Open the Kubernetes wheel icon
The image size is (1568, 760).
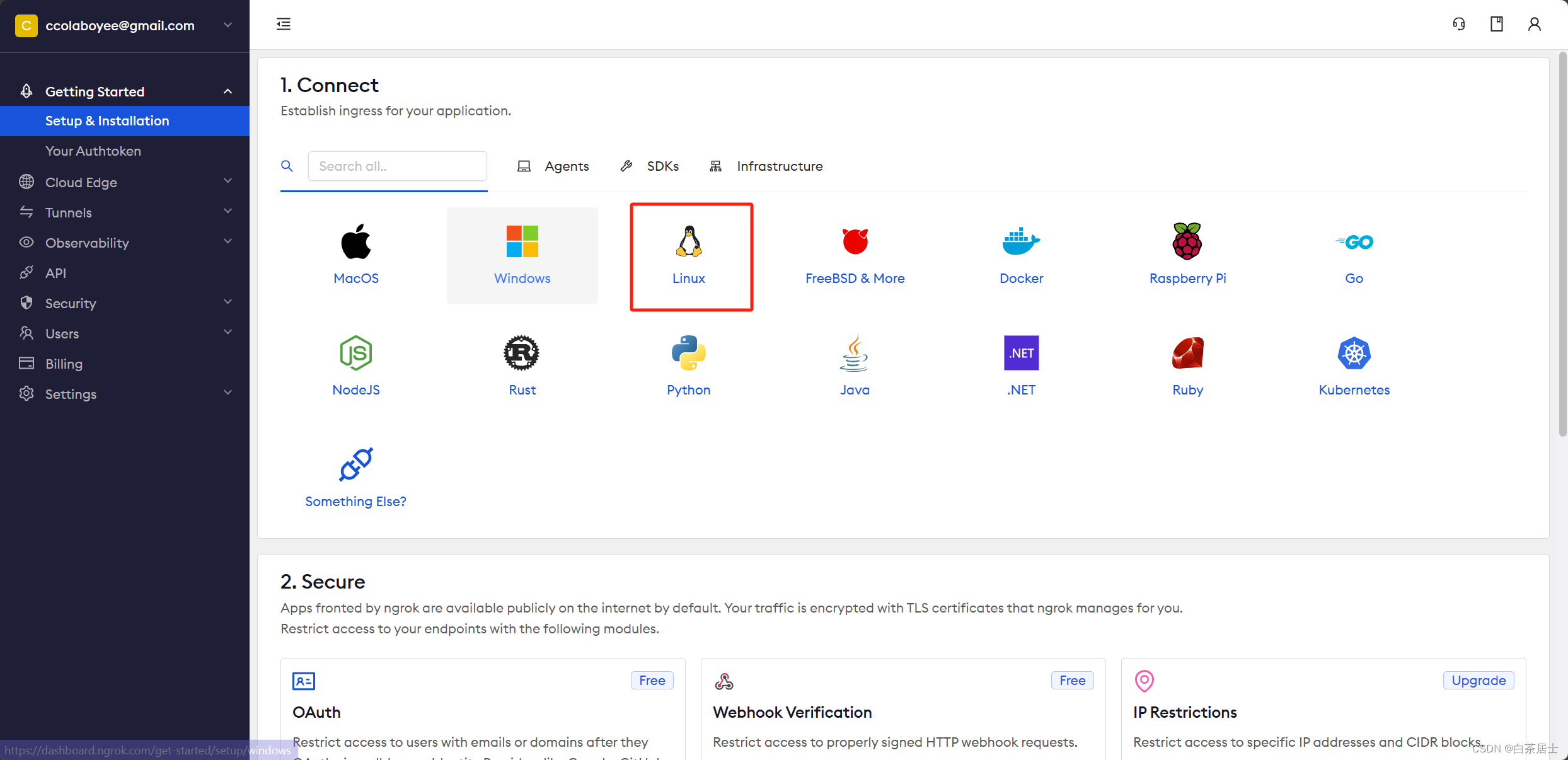coord(1354,353)
